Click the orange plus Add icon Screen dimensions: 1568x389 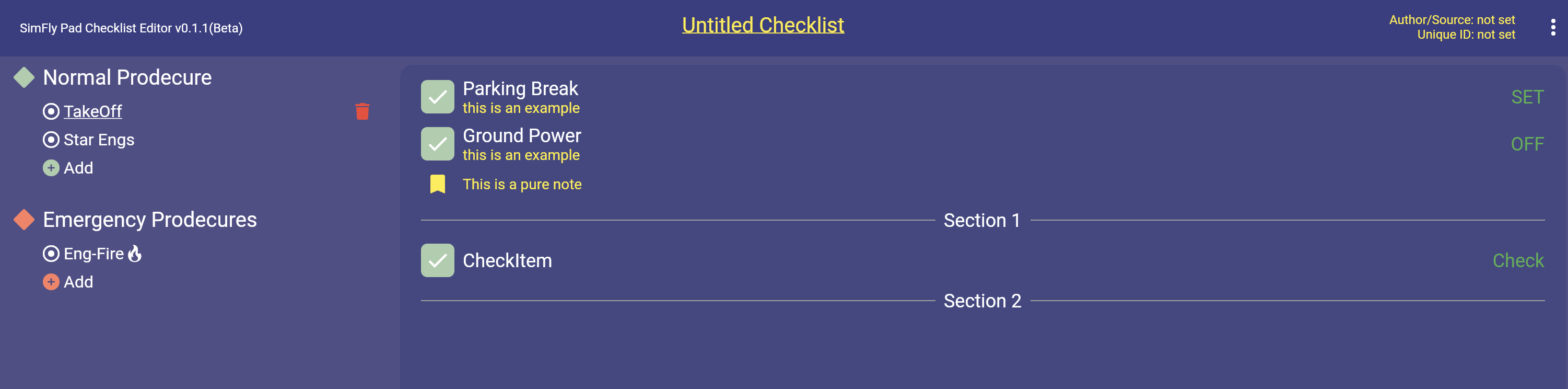51,282
